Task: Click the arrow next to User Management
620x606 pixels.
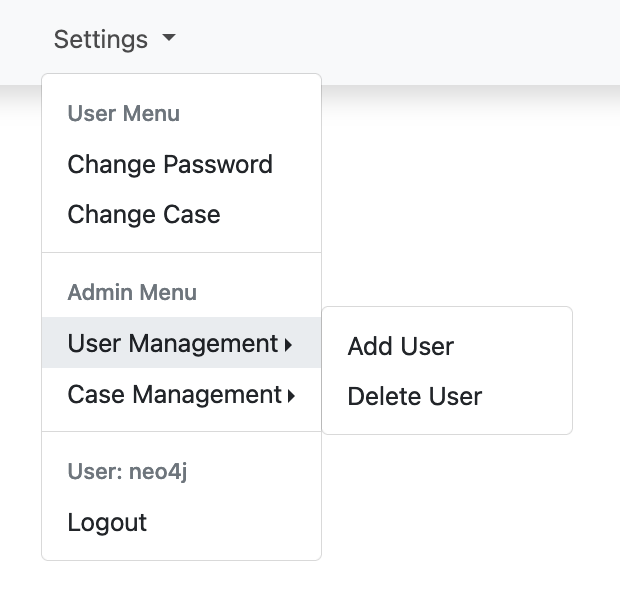Action: coord(288,345)
